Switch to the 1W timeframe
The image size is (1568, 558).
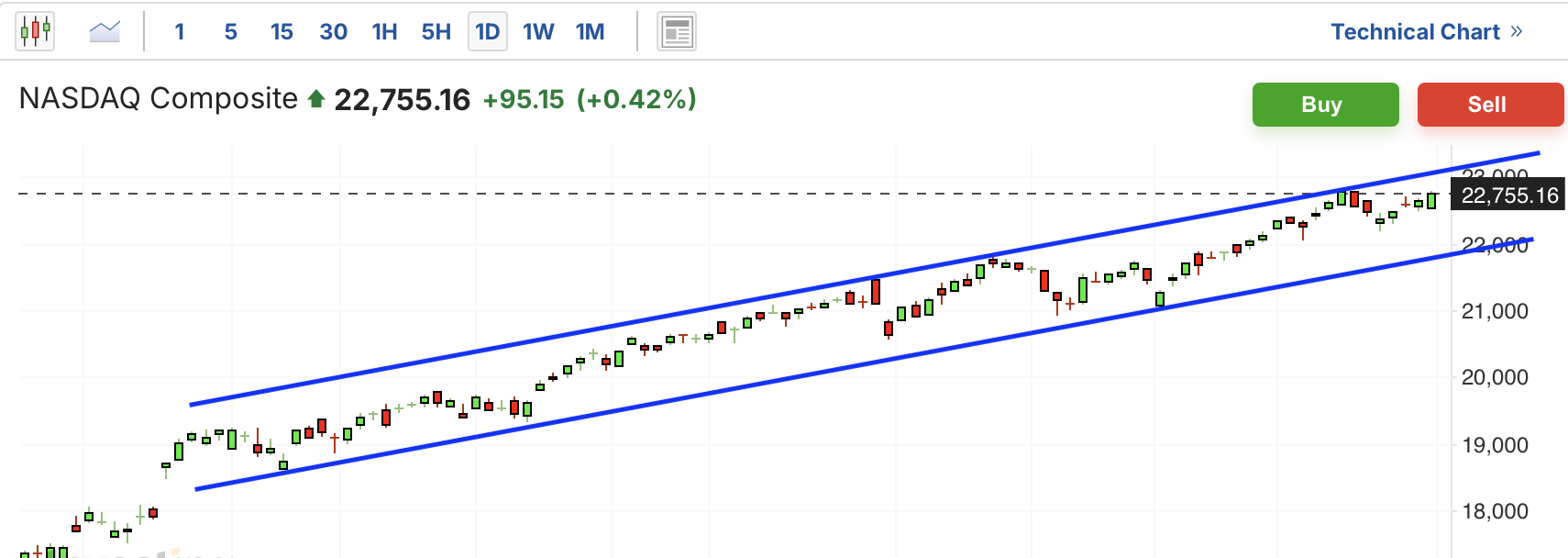pyautogui.click(x=538, y=32)
